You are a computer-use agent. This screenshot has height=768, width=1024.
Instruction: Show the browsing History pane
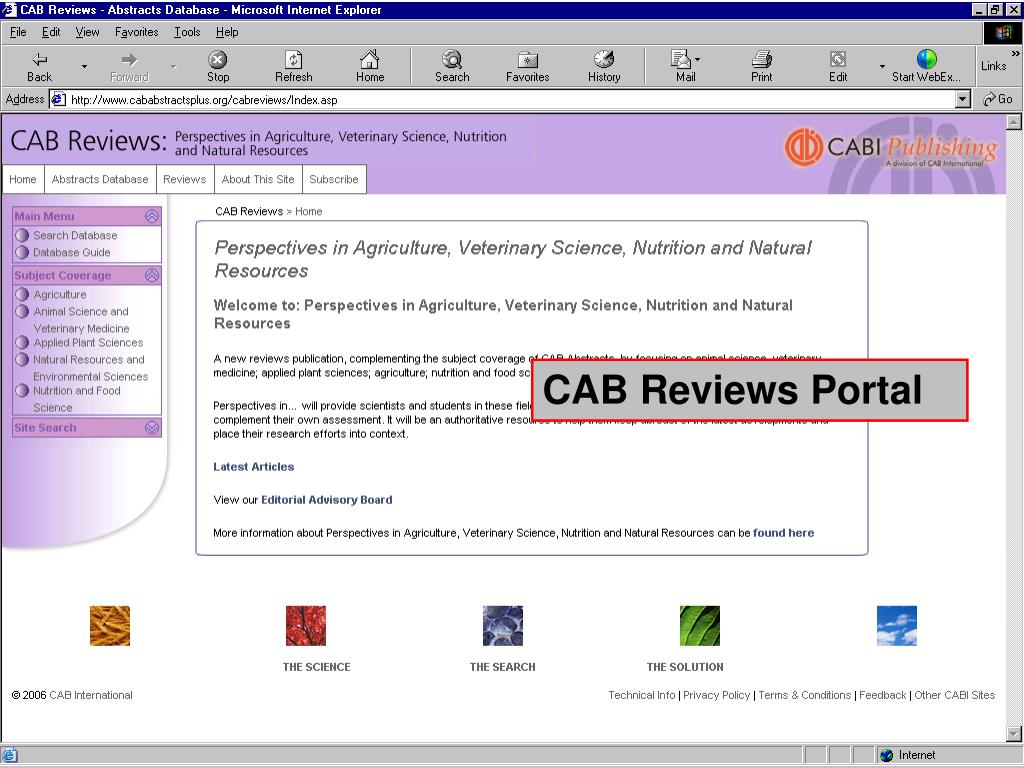(604, 67)
